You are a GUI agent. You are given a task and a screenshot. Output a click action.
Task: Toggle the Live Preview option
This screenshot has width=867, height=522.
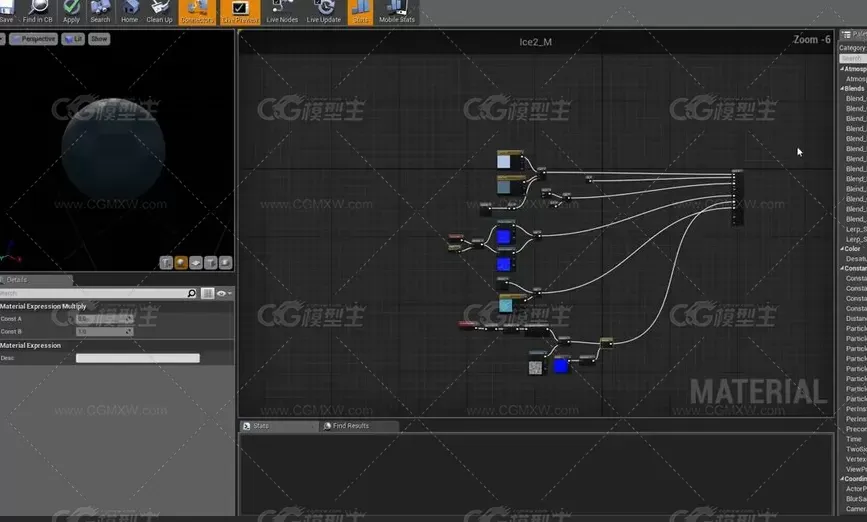point(240,12)
